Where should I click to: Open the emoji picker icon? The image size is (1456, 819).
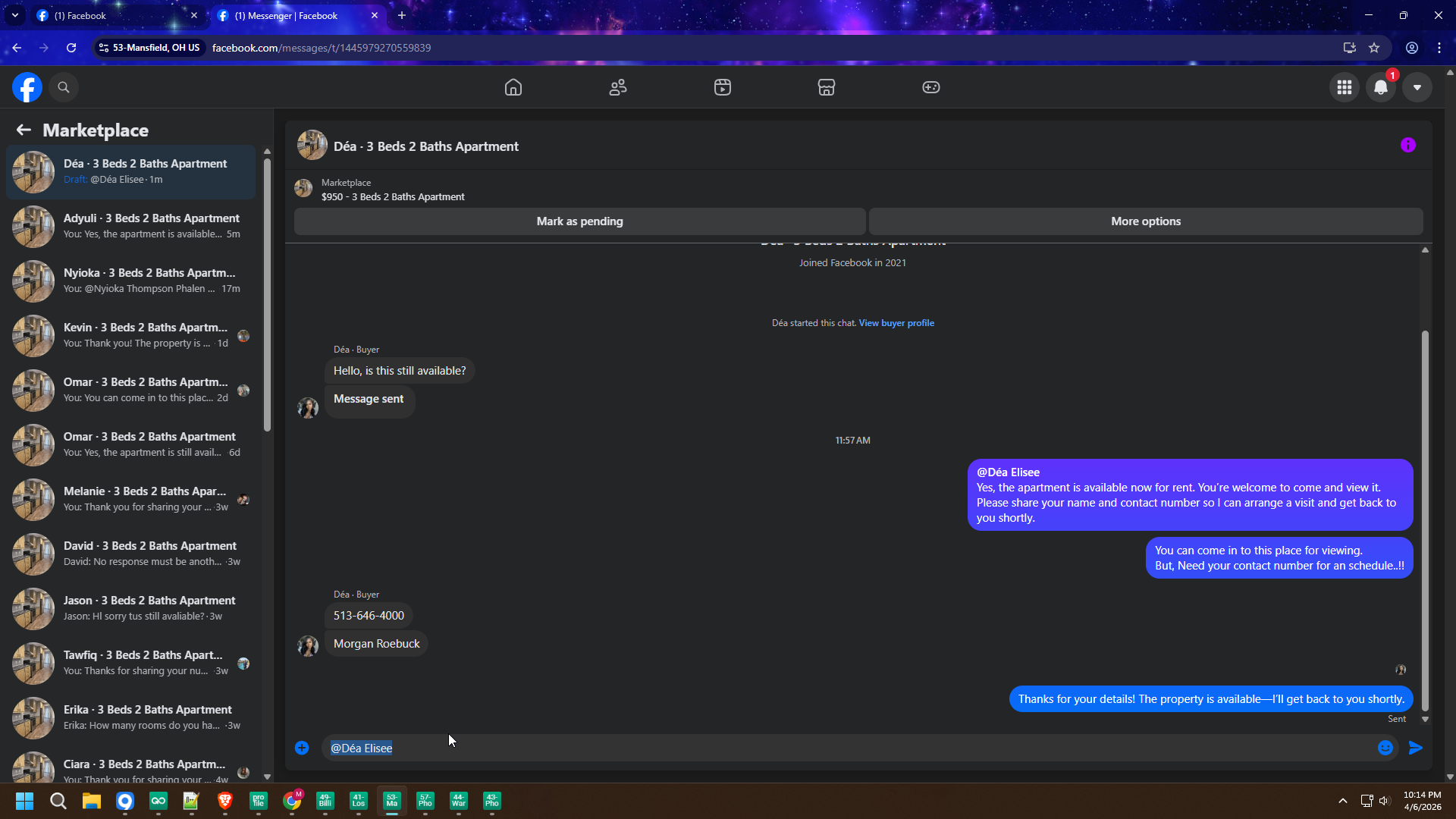coord(1385,748)
